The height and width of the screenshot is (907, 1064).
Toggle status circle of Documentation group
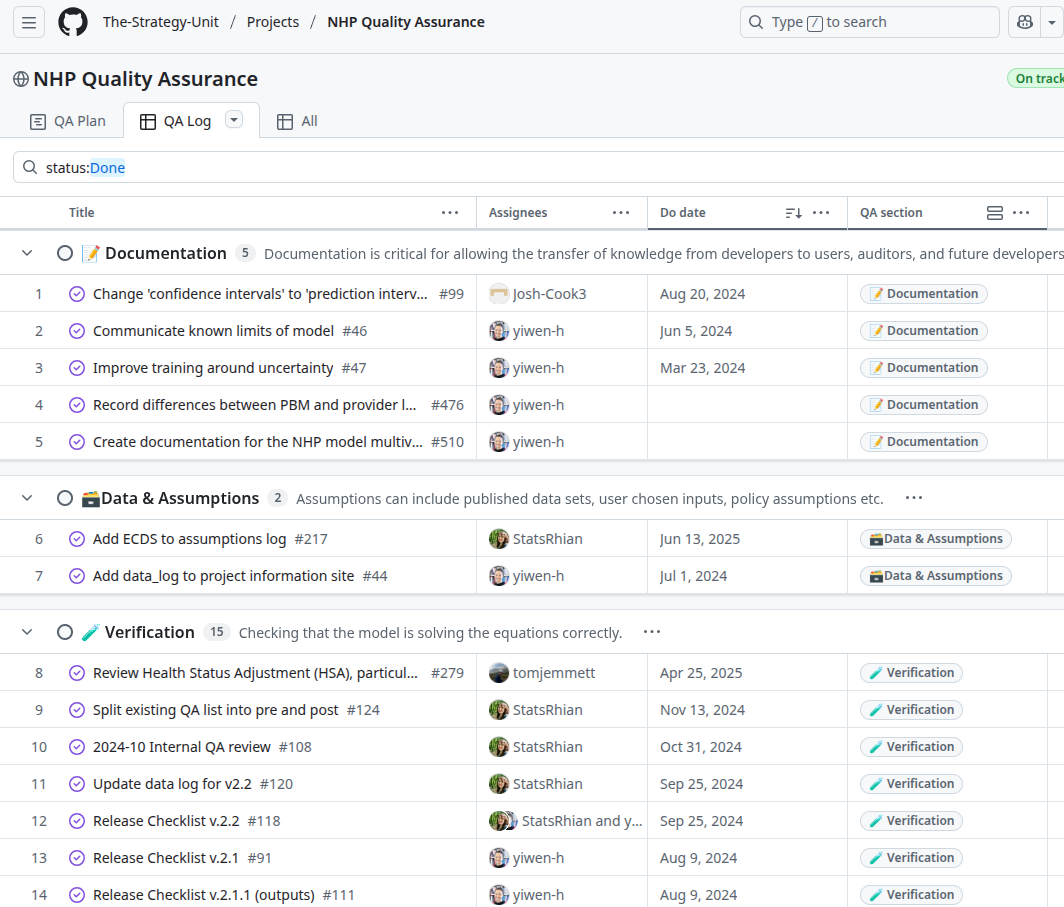coord(65,254)
